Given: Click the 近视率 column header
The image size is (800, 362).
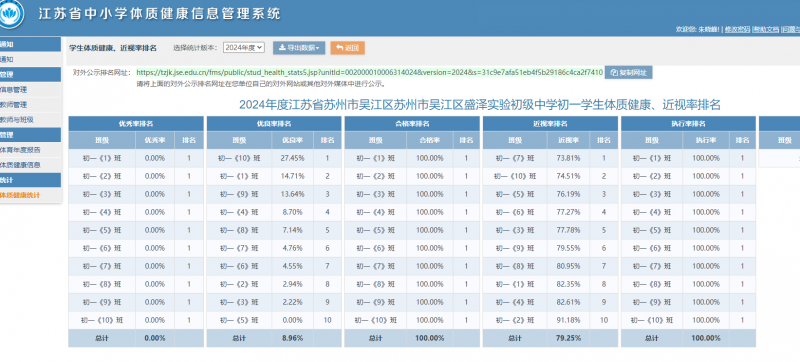Looking at the screenshot, I should [568, 140].
